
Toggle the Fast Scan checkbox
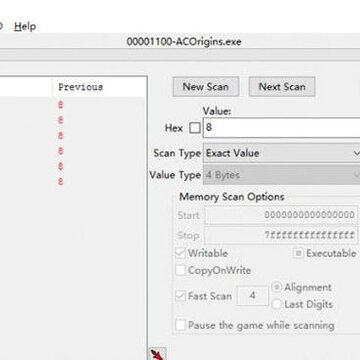[x=180, y=296]
